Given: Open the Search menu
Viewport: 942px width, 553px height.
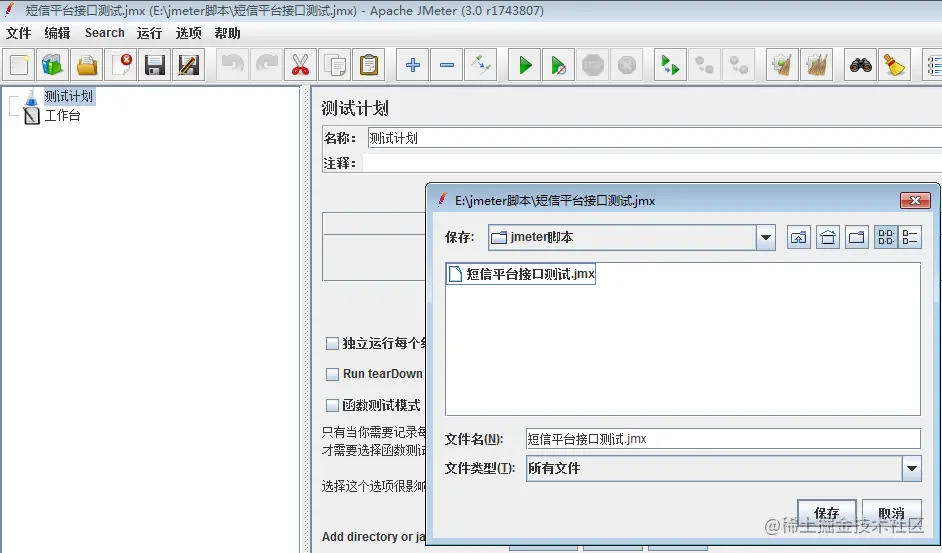Looking at the screenshot, I should [x=105, y=33].
